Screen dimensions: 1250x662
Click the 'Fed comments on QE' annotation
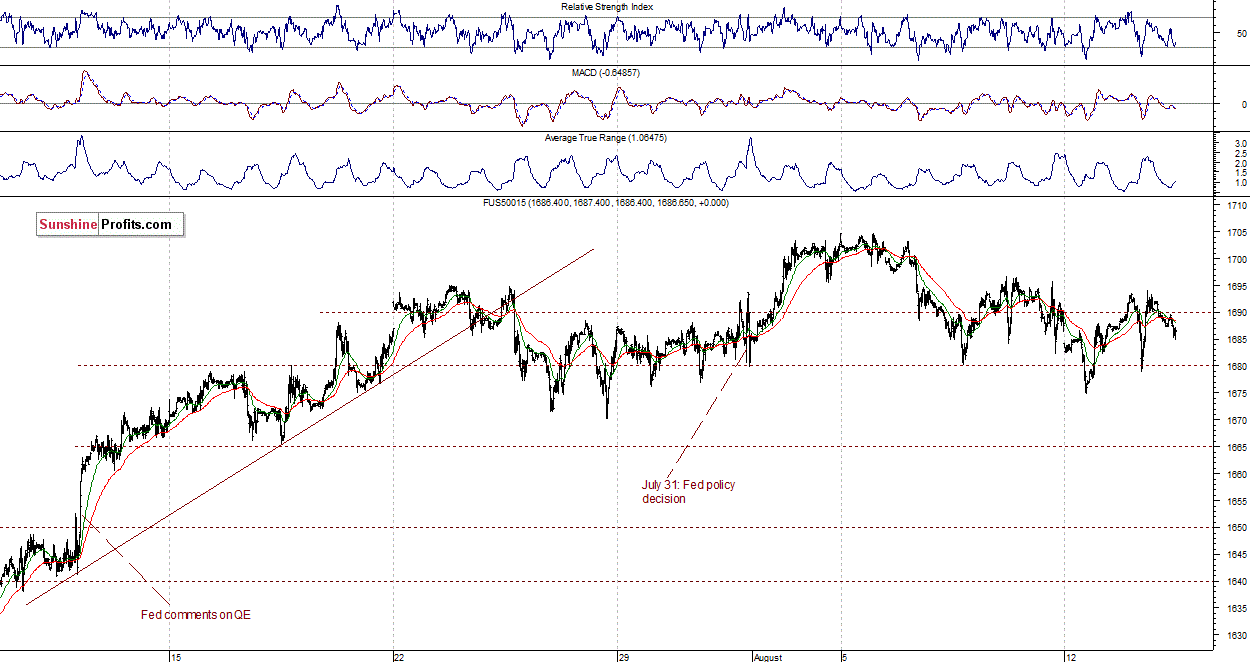[x=196, y=615]
